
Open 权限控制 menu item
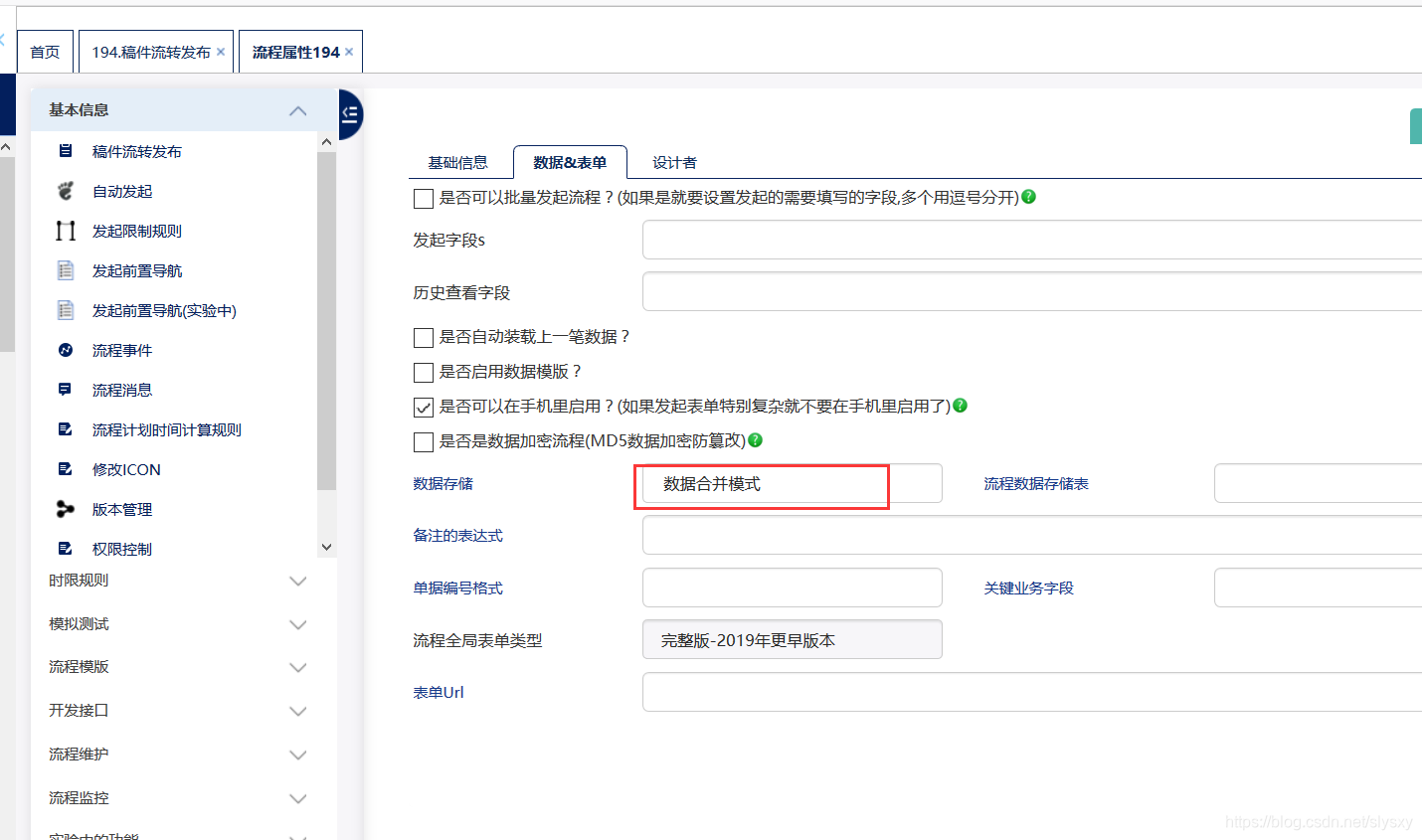click(x=122, y=549)
